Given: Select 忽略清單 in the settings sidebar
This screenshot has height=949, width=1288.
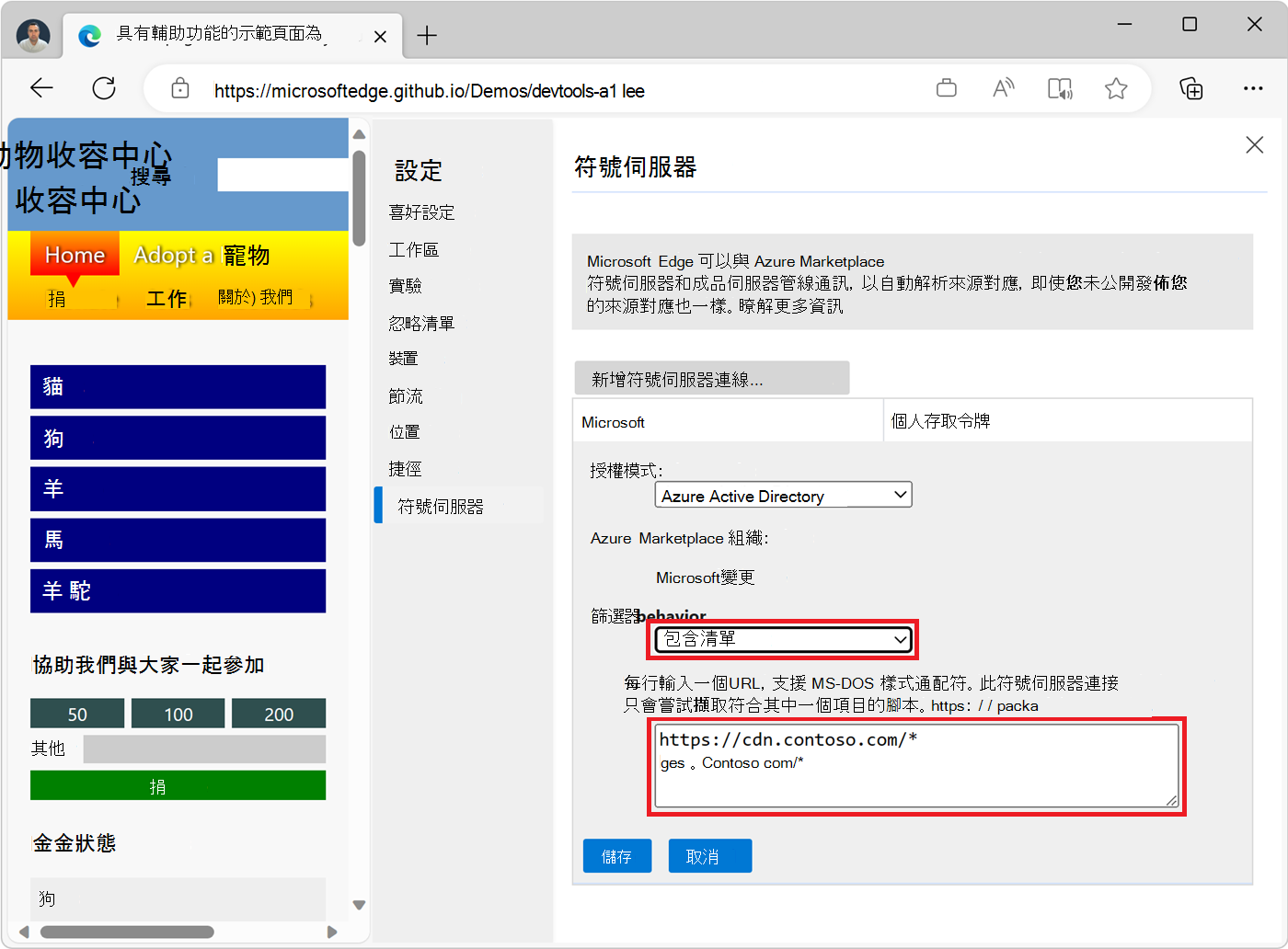Looking at the screenshot, I should coord(421,322).
